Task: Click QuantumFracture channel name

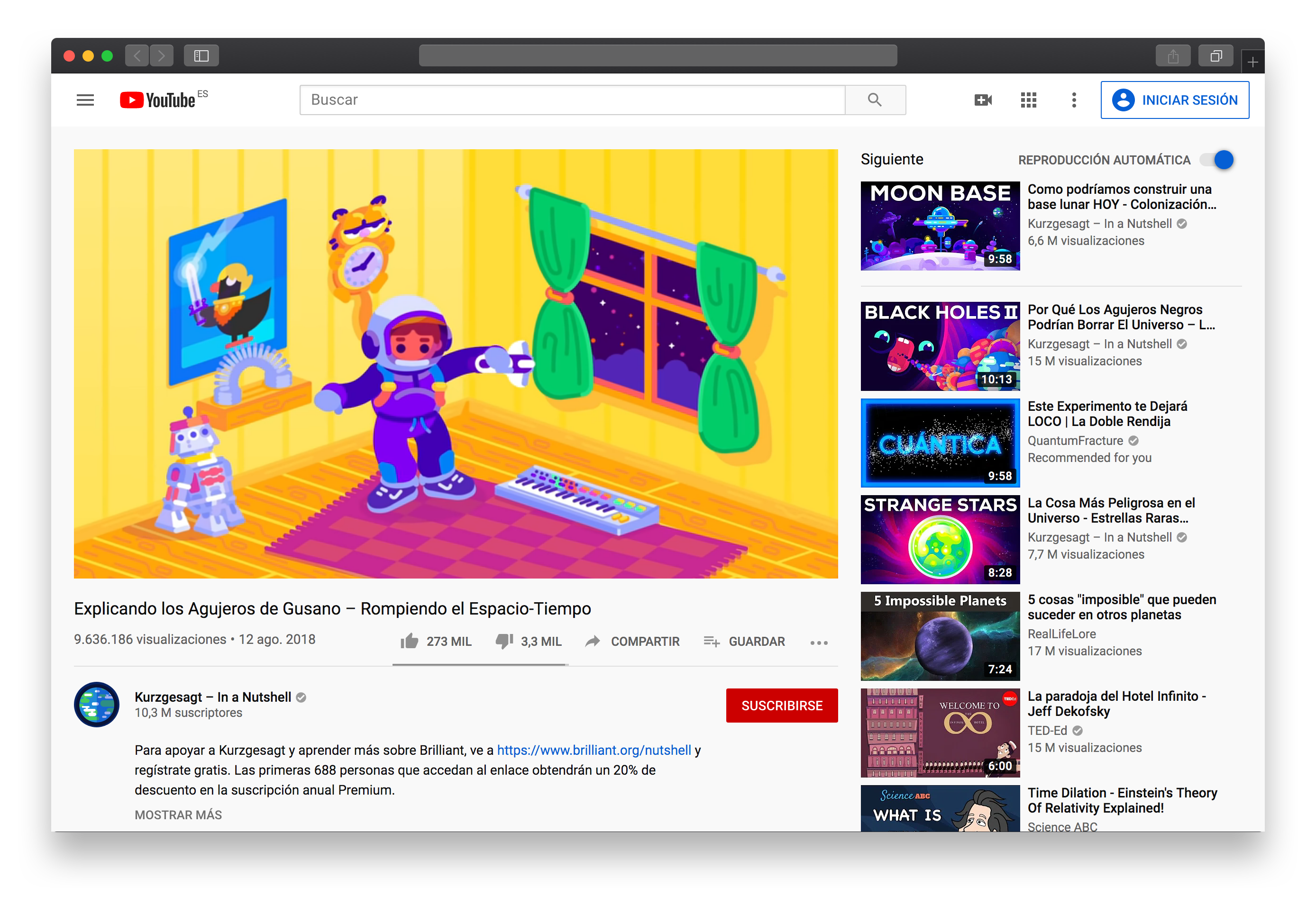Action: pyautogui.click(x=1075, y=441)
